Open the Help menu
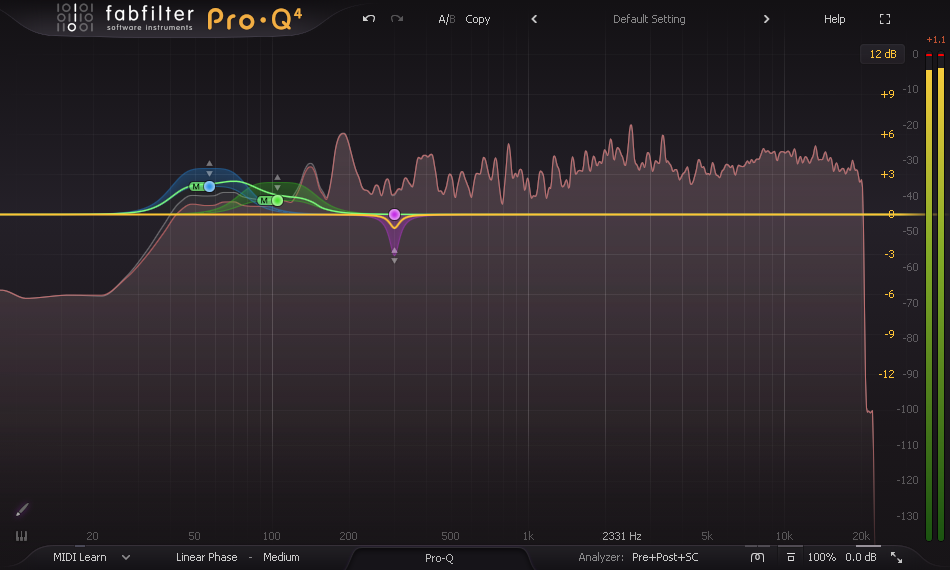This screenshot has width=950, height=570. click(x=834, y=19)
